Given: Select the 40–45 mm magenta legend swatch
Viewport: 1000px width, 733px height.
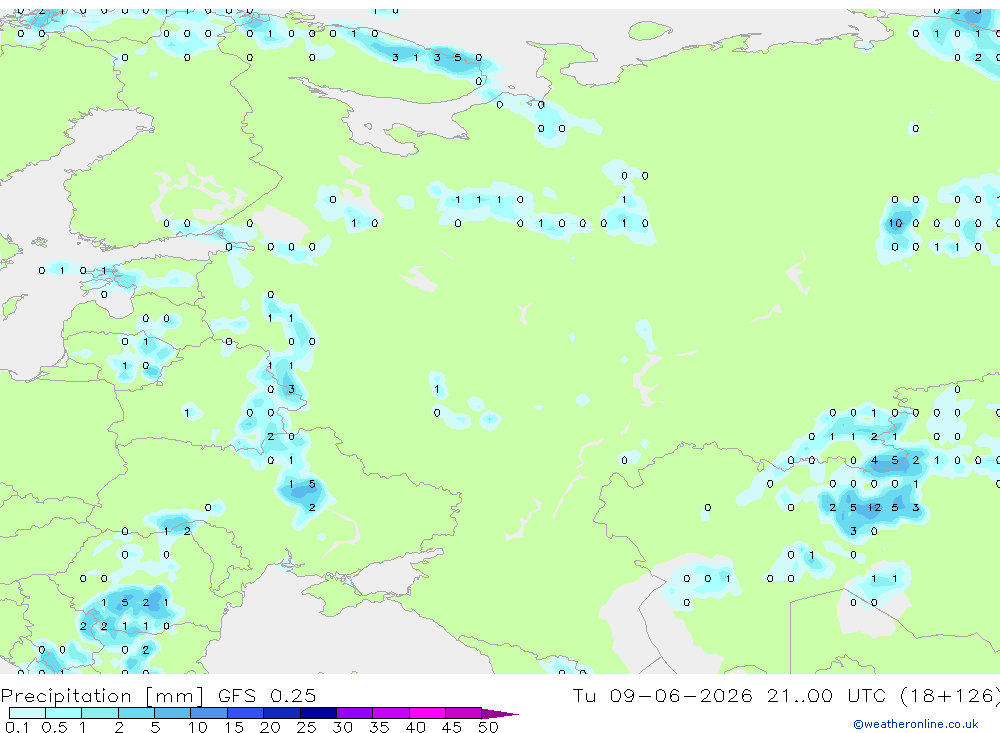Looking at the screenshot, I should click(x=427, y=713).
